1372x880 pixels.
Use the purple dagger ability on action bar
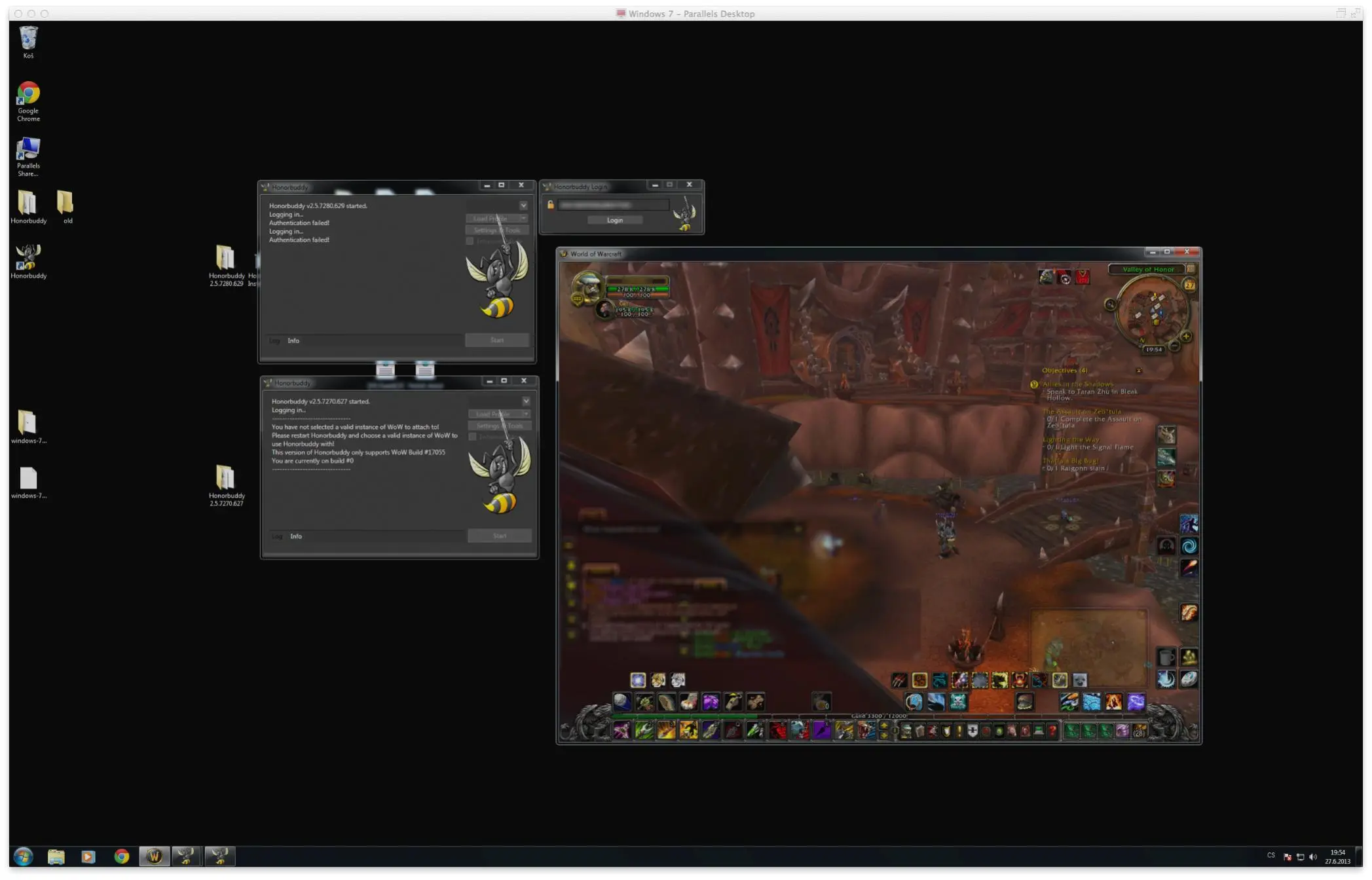[821, 731]
